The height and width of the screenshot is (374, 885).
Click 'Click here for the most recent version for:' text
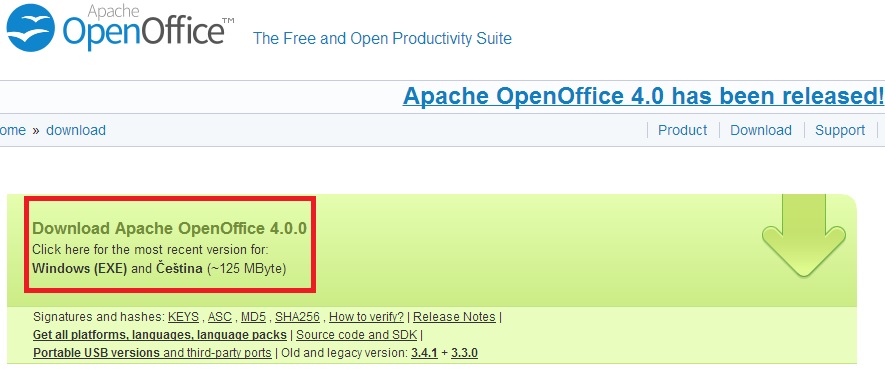[x=150, y=249]
